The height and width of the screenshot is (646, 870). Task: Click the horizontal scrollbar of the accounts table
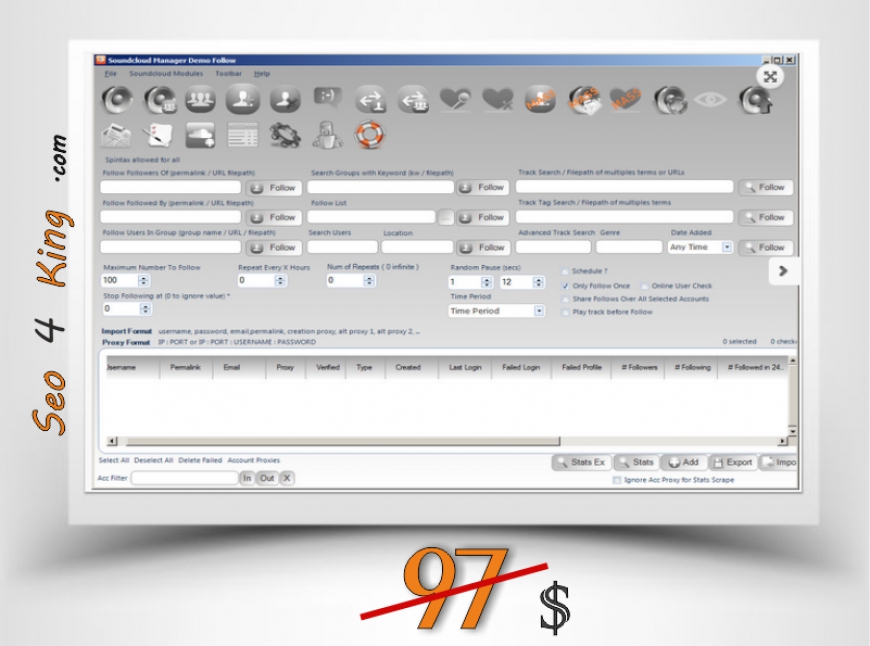click(x=343, y=441)
